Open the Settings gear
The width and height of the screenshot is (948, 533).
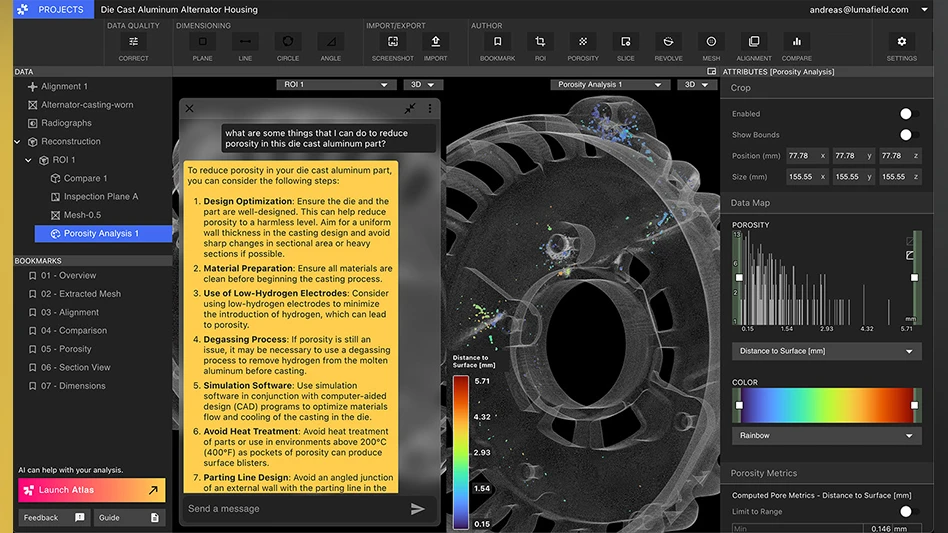(x=901, y=42)
